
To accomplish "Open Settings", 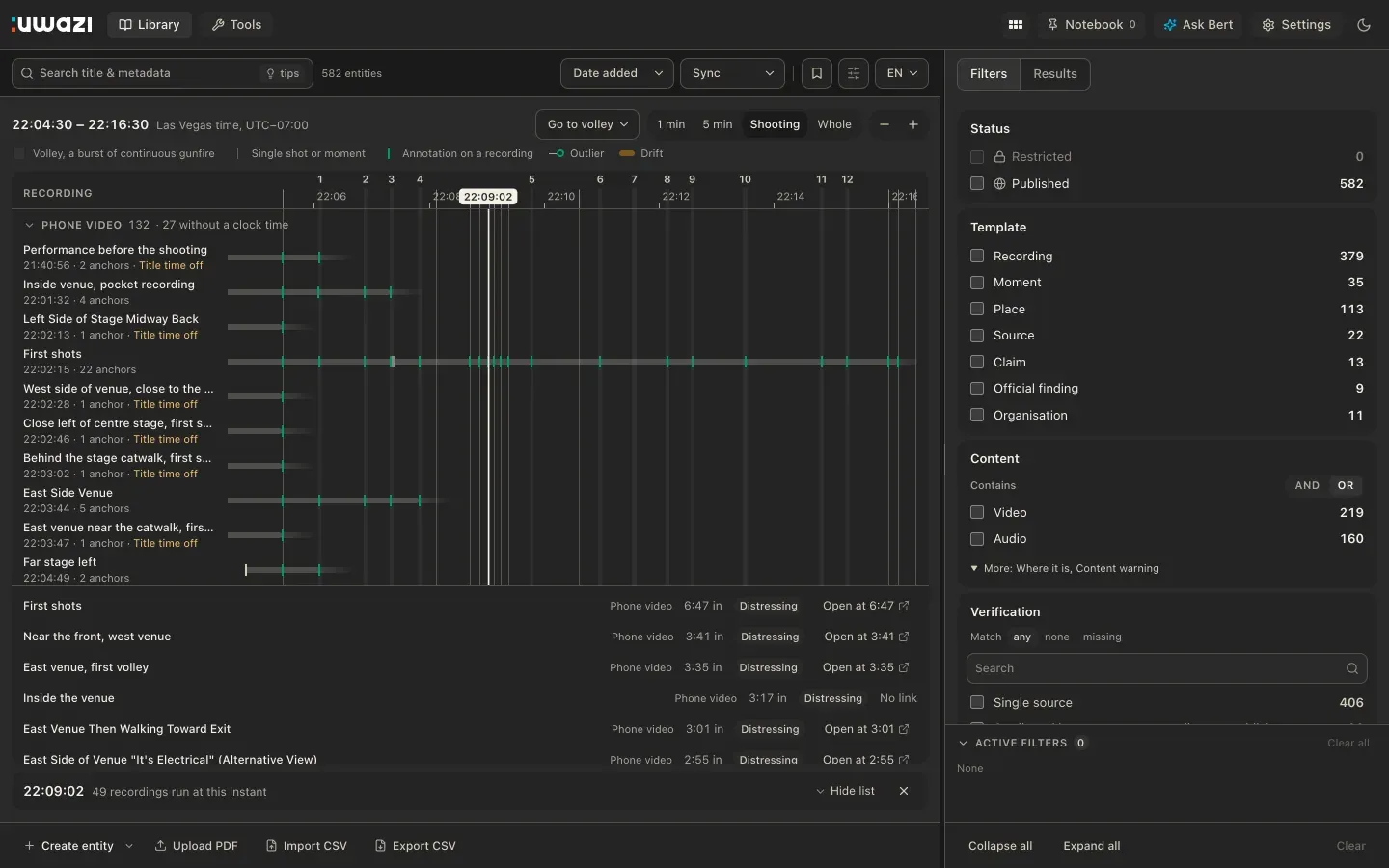I will click(x=1296, y=25).
